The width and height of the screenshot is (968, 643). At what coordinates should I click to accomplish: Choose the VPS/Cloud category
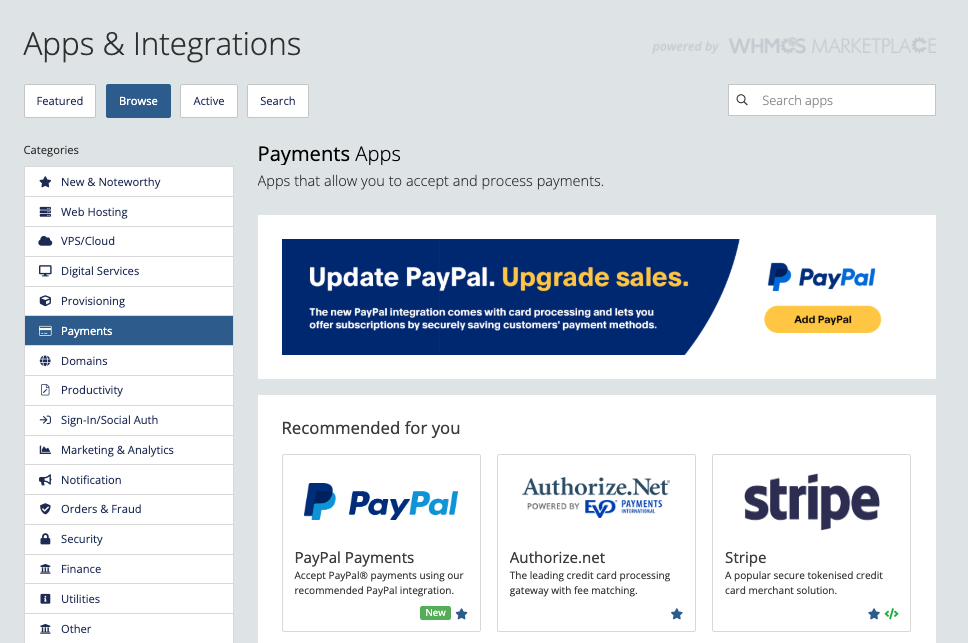click(x=129, y=241)
